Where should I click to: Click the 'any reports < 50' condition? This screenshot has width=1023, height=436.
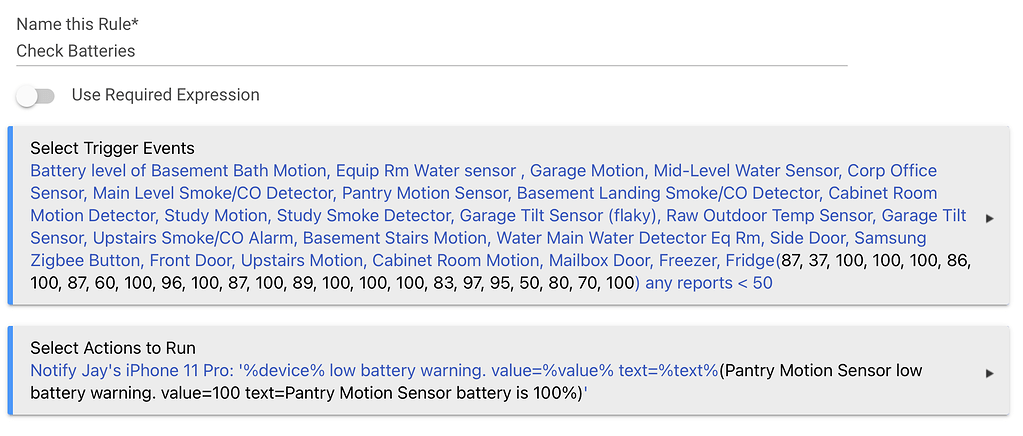708,283
